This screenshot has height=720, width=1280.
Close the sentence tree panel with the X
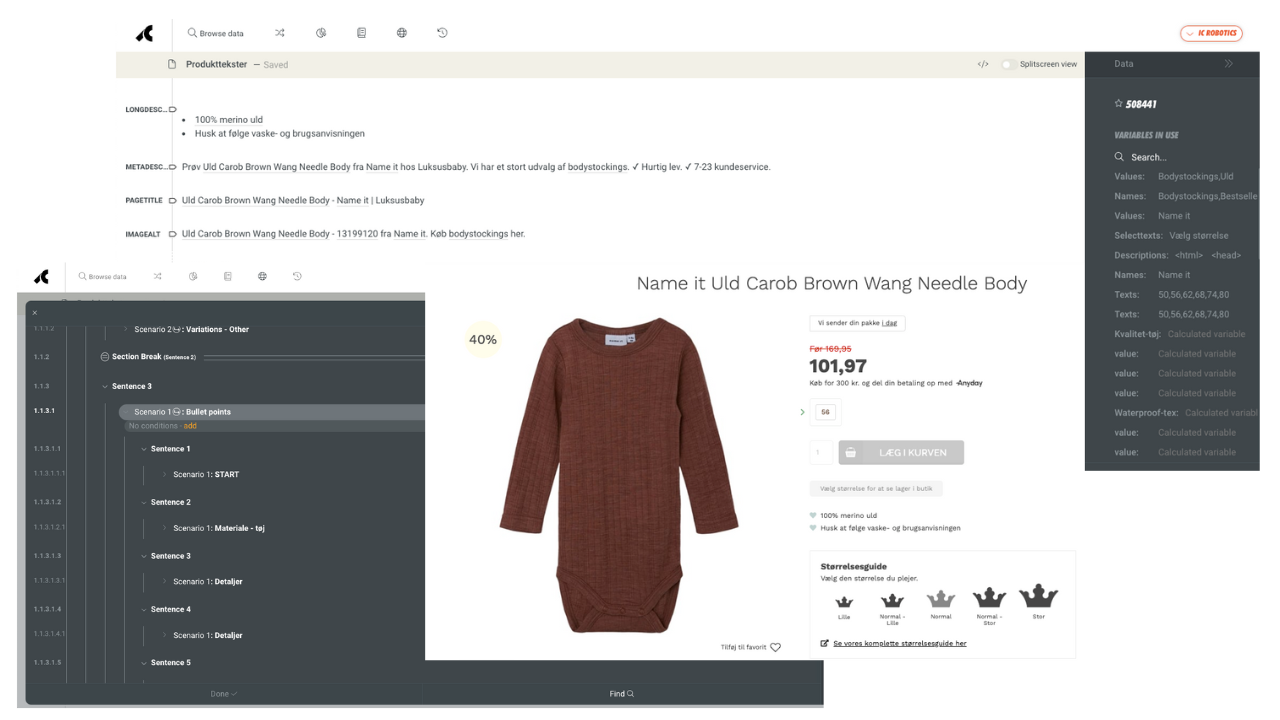pyautogui.click(x=35, y=313)
